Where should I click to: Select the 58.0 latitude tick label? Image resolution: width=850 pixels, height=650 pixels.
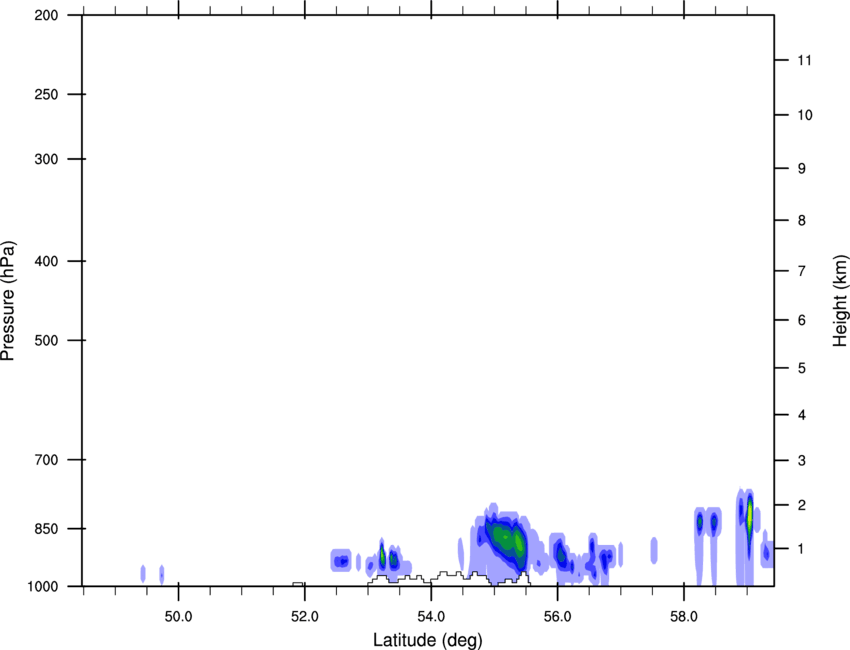[683, 613]
